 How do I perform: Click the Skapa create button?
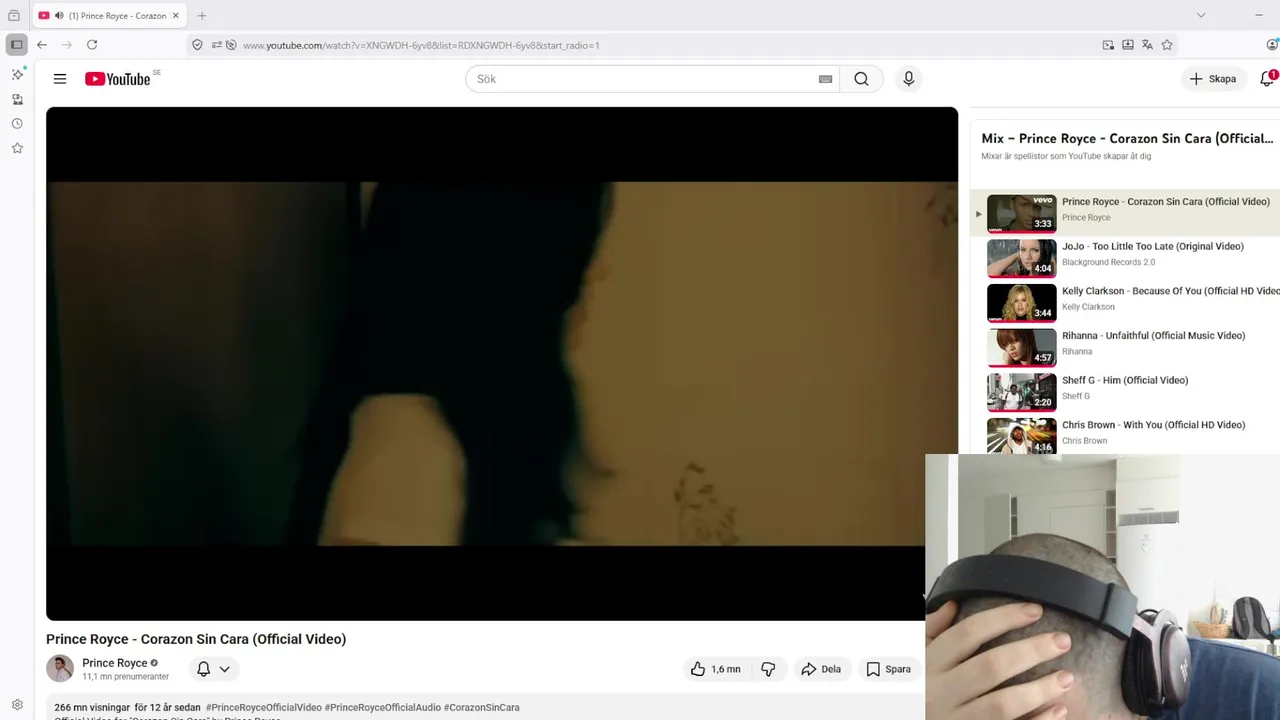tap(1213, 79)
